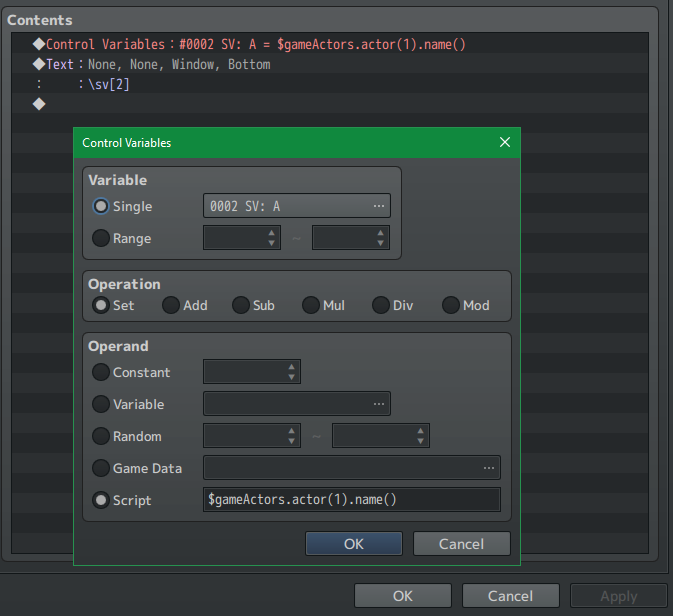Image resolution: width=673 pixels, height=616 pixels.
Task: Select the Constant operand option
Action: (101, 372)
